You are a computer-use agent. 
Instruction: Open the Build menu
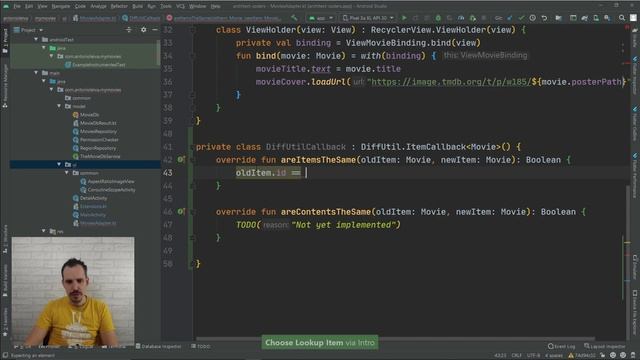tap(138, 6)
